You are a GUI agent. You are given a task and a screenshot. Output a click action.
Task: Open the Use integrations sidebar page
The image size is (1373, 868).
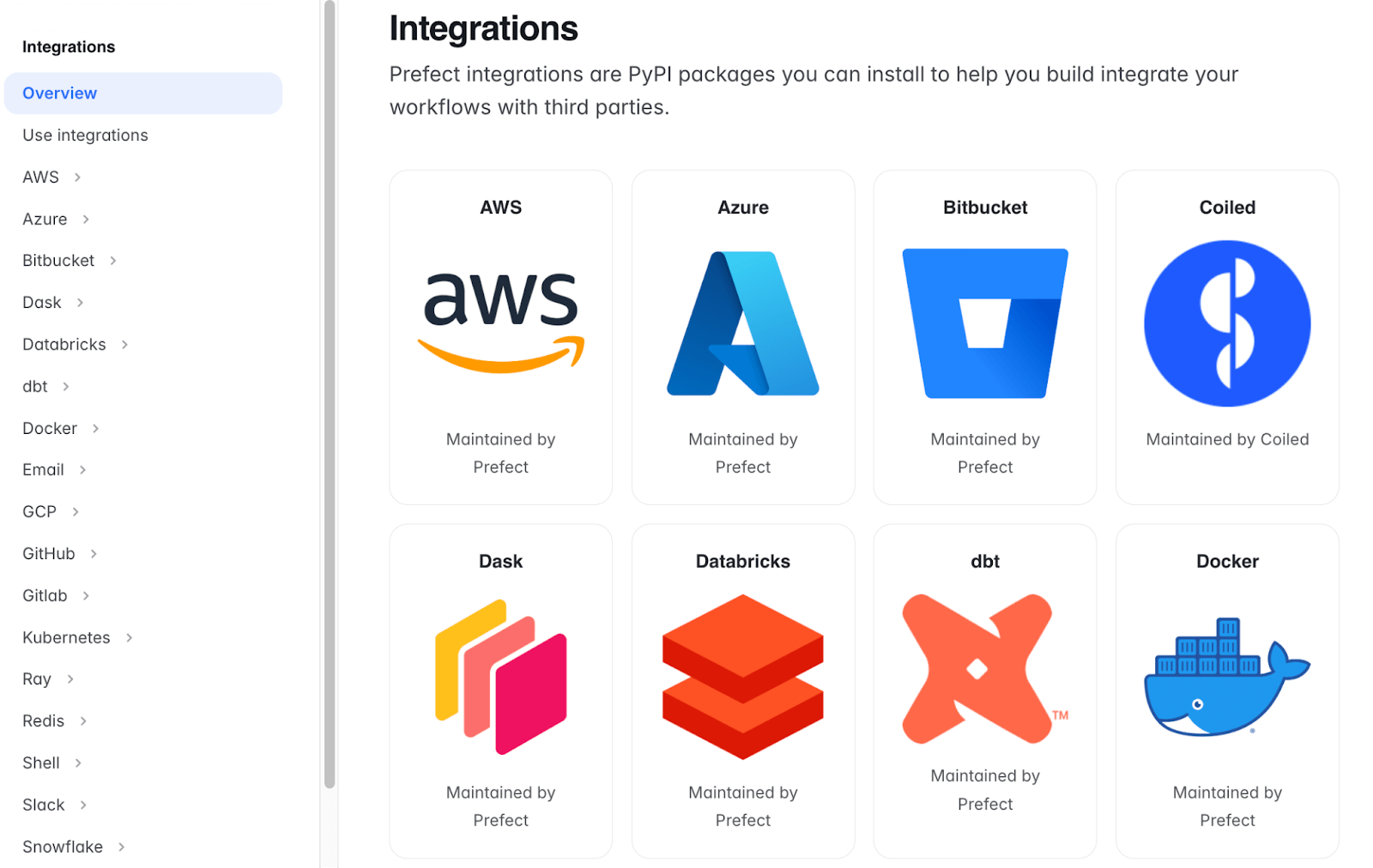[85, 136]
